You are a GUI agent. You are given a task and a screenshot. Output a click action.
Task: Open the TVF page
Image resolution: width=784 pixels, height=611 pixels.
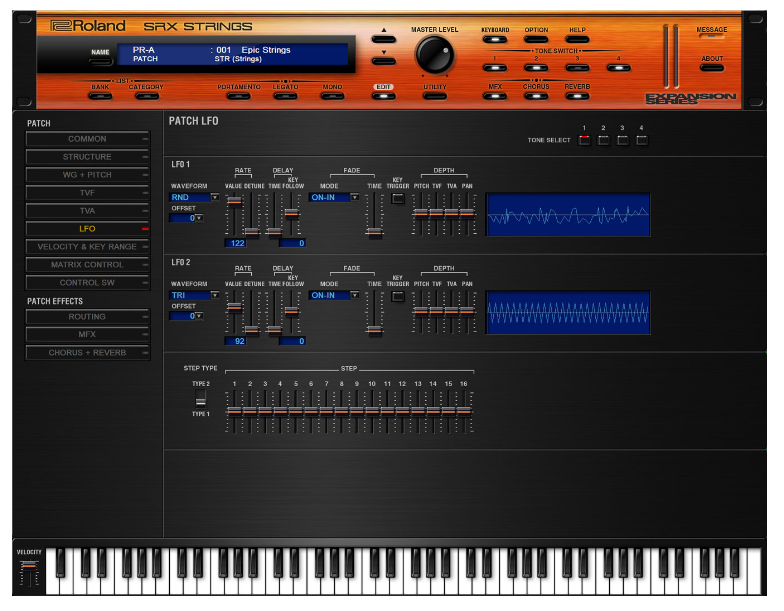[x=88, y=193]
